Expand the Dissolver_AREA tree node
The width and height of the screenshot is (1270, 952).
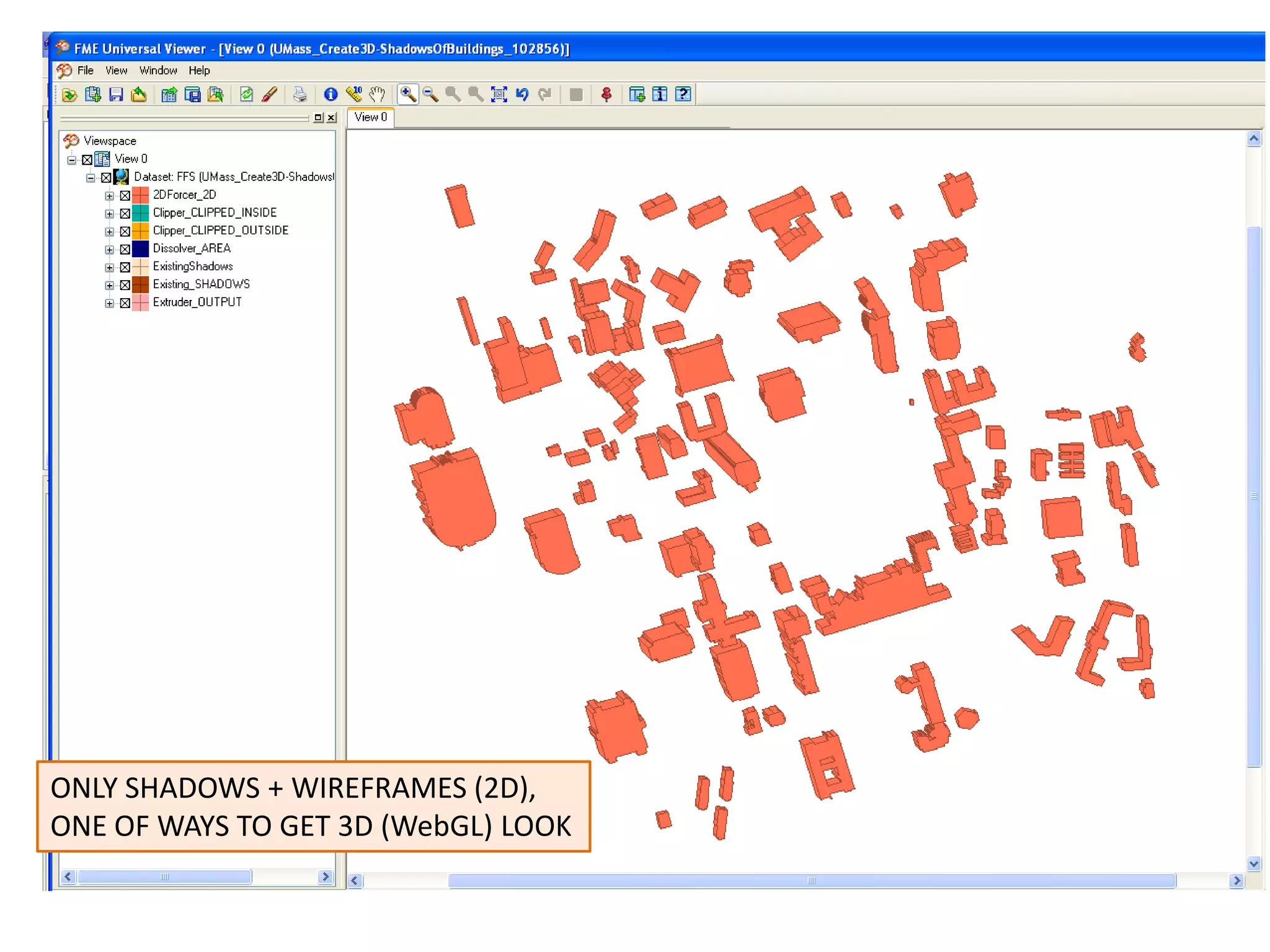click(110, 250)
